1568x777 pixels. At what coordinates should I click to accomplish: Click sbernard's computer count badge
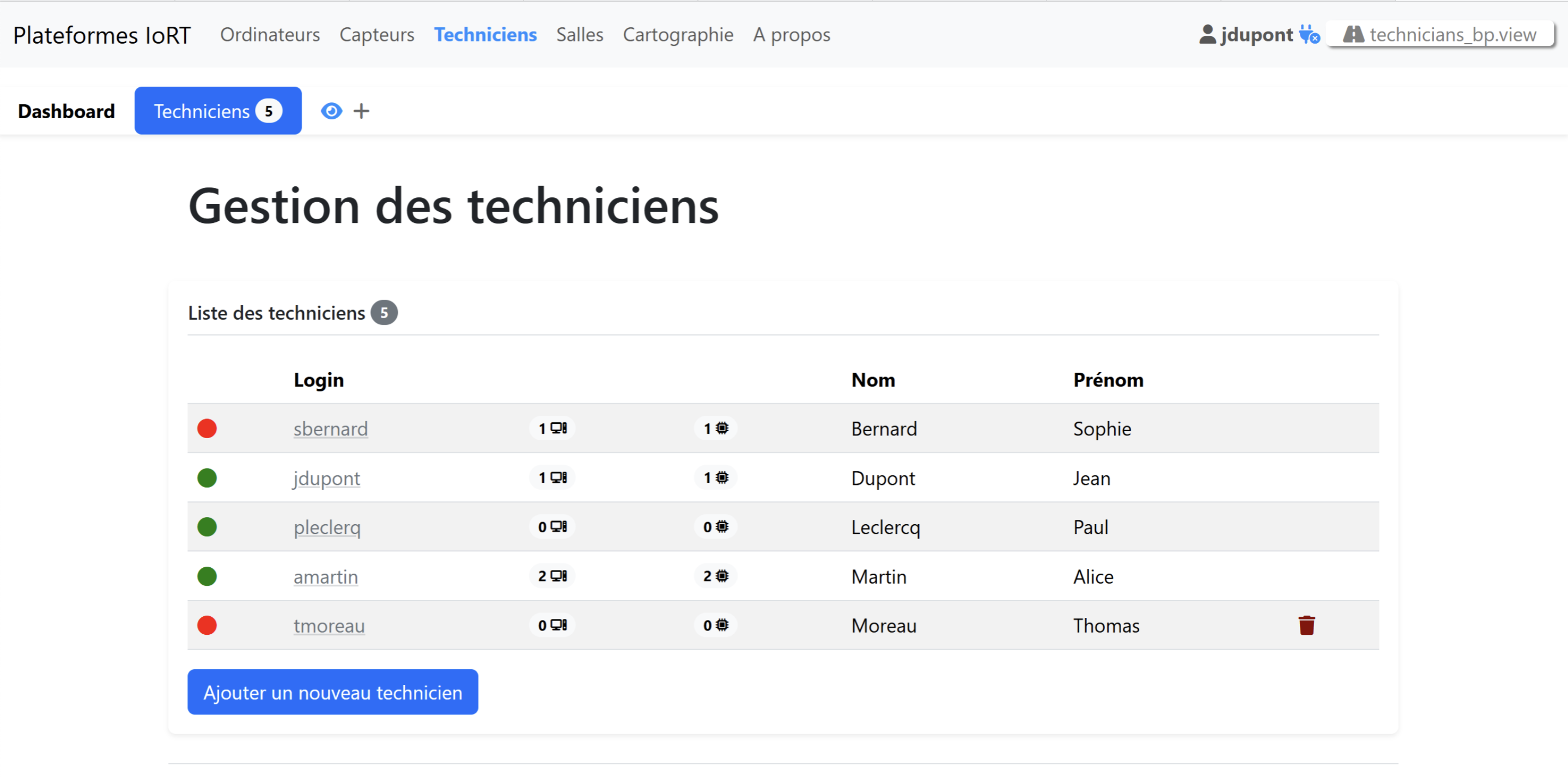click(x=552, y=428)
